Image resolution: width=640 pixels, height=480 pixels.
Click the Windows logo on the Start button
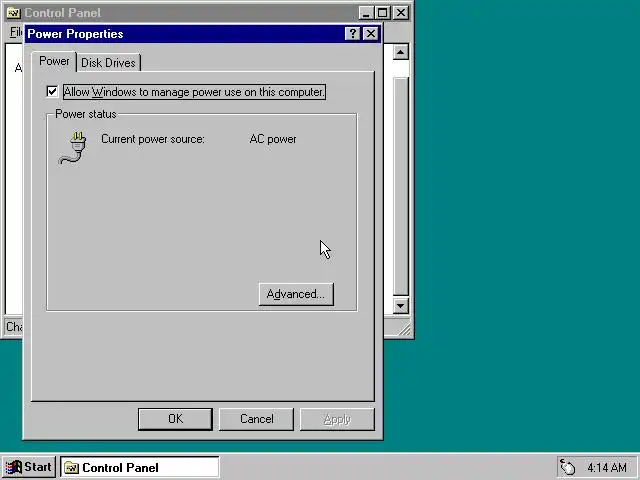coord(13,467)
